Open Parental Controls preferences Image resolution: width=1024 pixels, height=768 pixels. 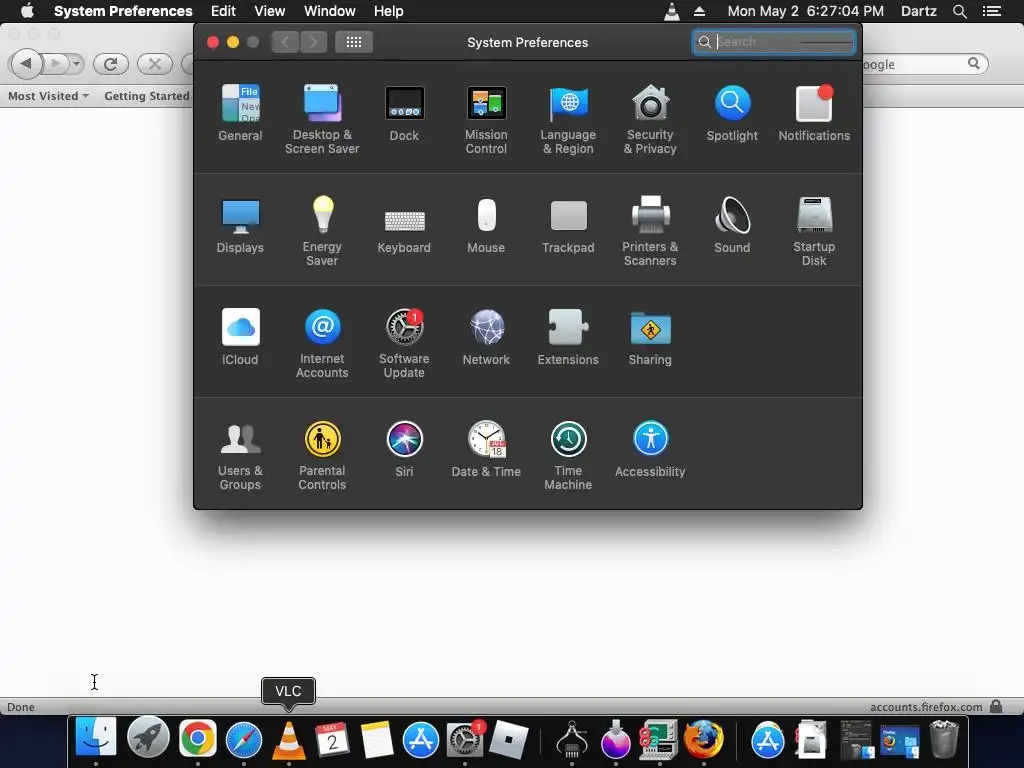tap(322, 455)
